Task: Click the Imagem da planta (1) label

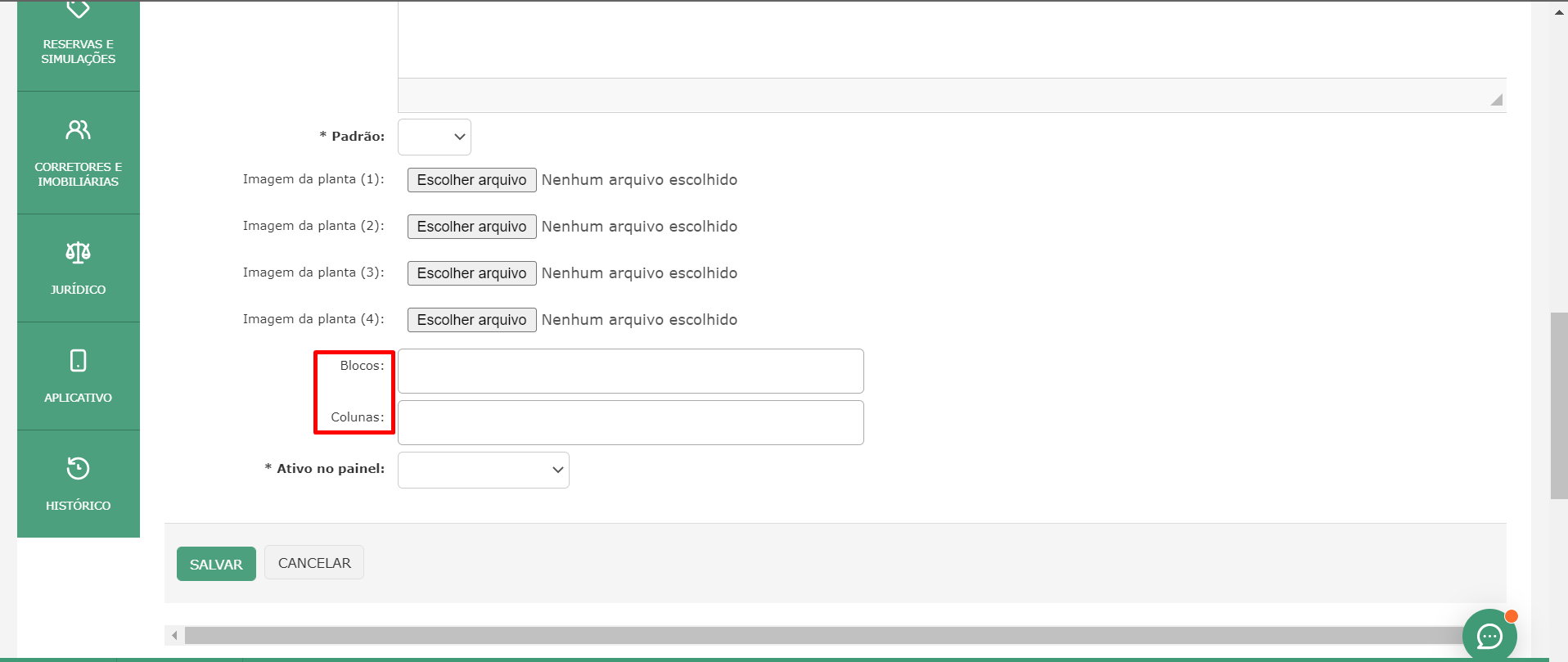Action: 313,179
